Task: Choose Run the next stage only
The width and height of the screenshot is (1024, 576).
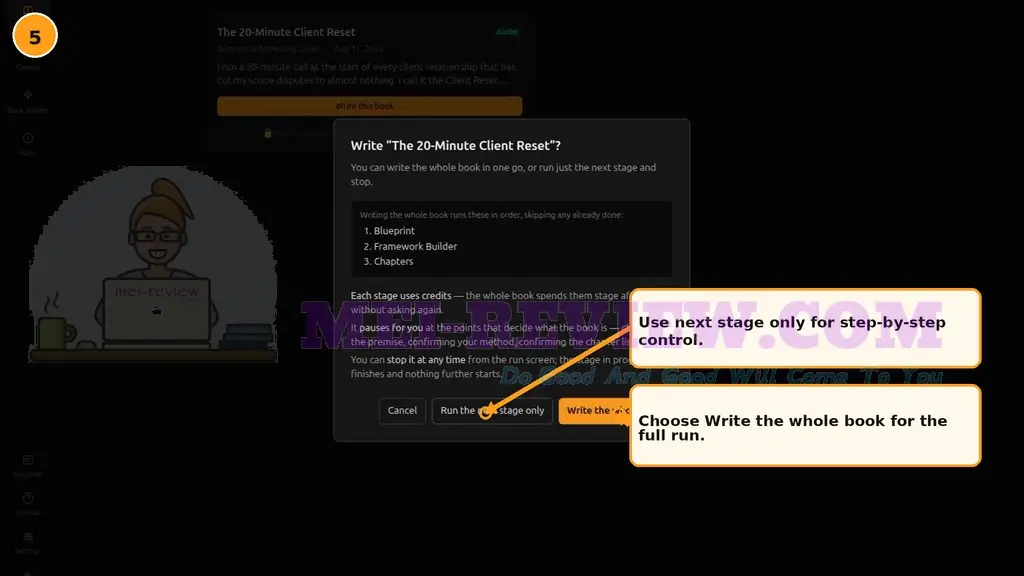Action: (x=492, y=411)
